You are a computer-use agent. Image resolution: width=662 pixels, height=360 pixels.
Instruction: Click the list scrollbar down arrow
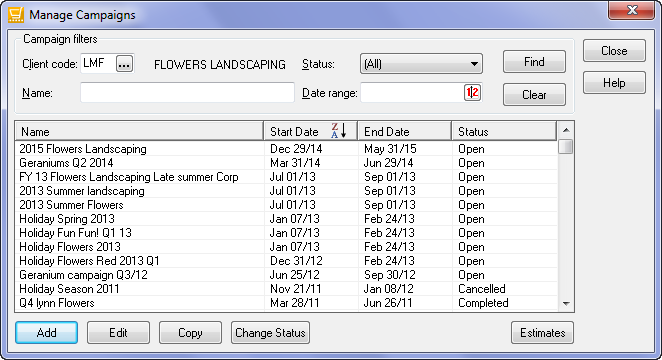[566, 303]
